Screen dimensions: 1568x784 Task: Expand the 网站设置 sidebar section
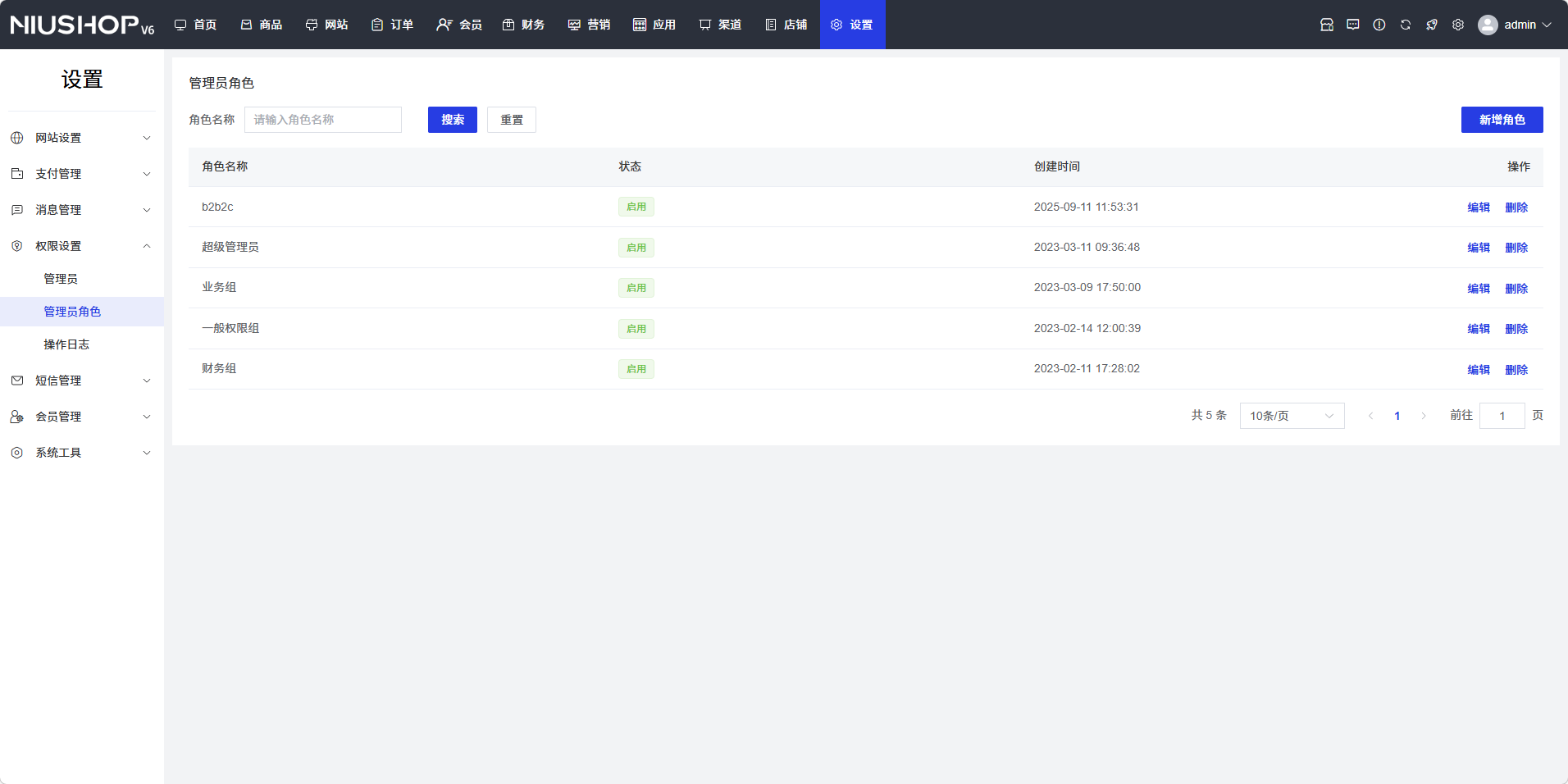tap(82, 138)
